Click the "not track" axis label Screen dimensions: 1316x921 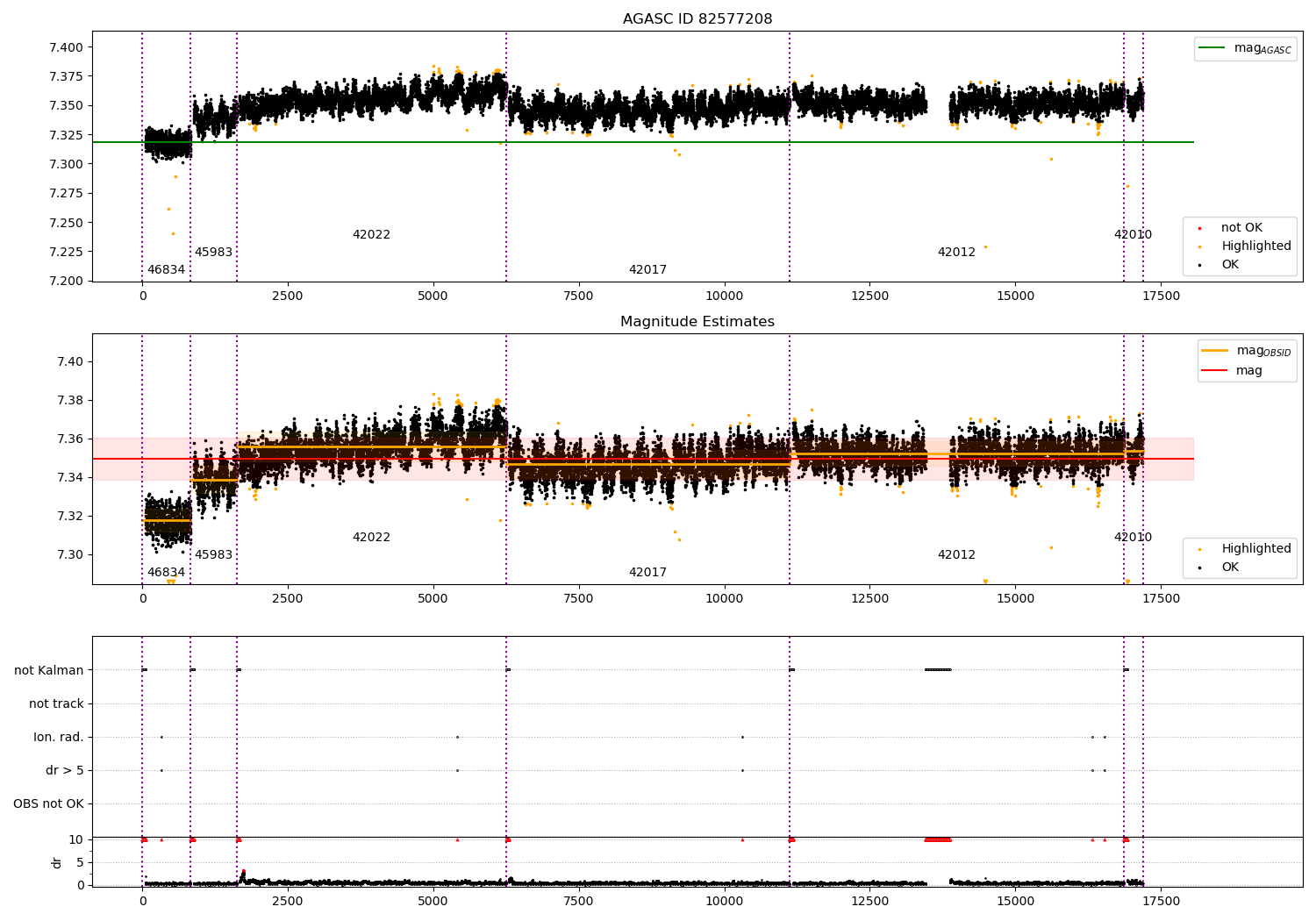[56, 703]
